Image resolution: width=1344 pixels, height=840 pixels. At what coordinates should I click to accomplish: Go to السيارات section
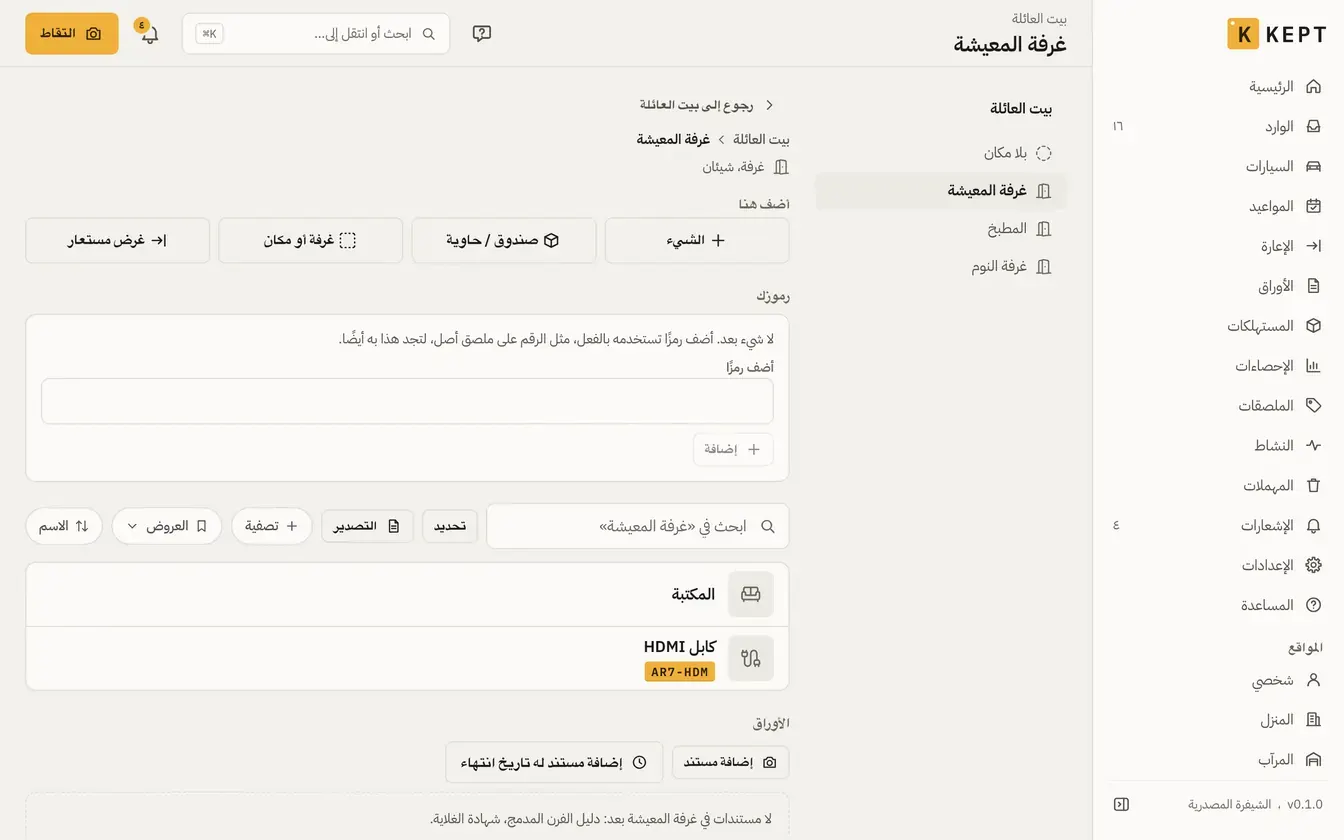pos(1218,167)
